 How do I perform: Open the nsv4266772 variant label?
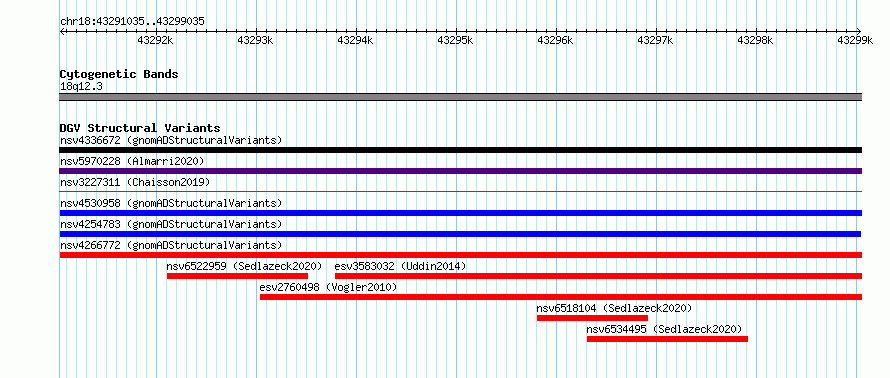[171, 245]
